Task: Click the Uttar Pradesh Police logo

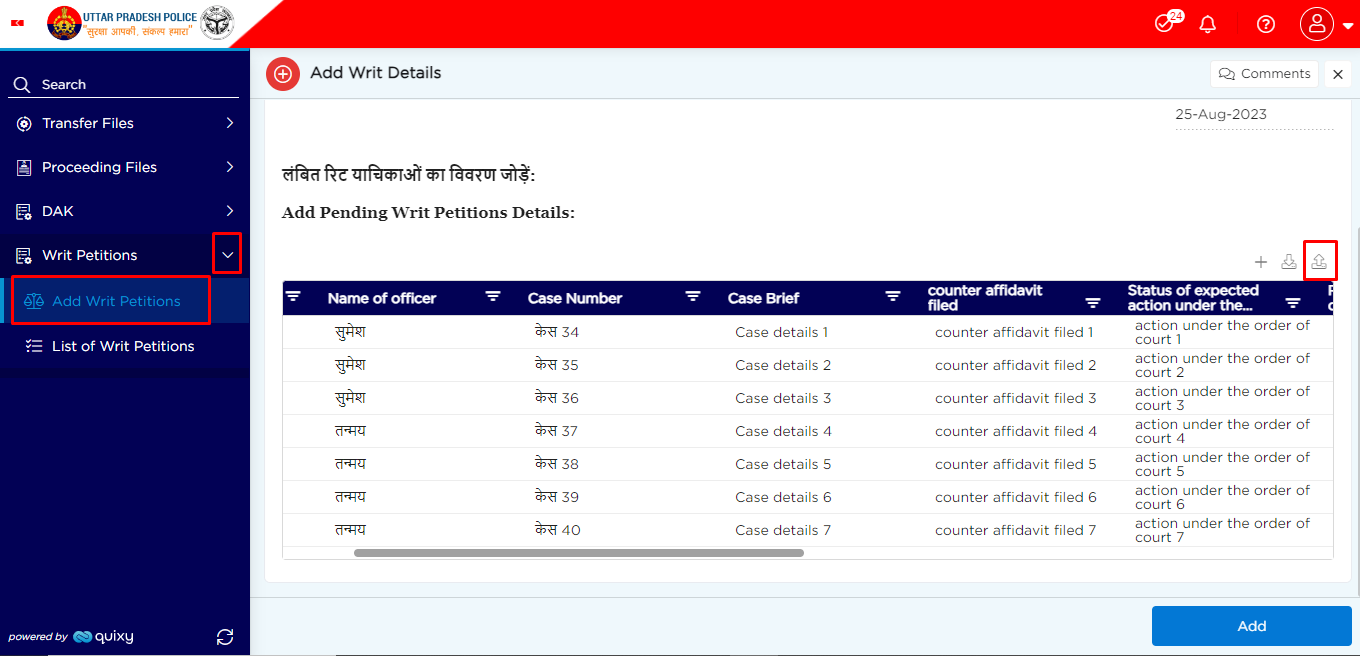Action: pyautogui.click(x=64, y=22)
